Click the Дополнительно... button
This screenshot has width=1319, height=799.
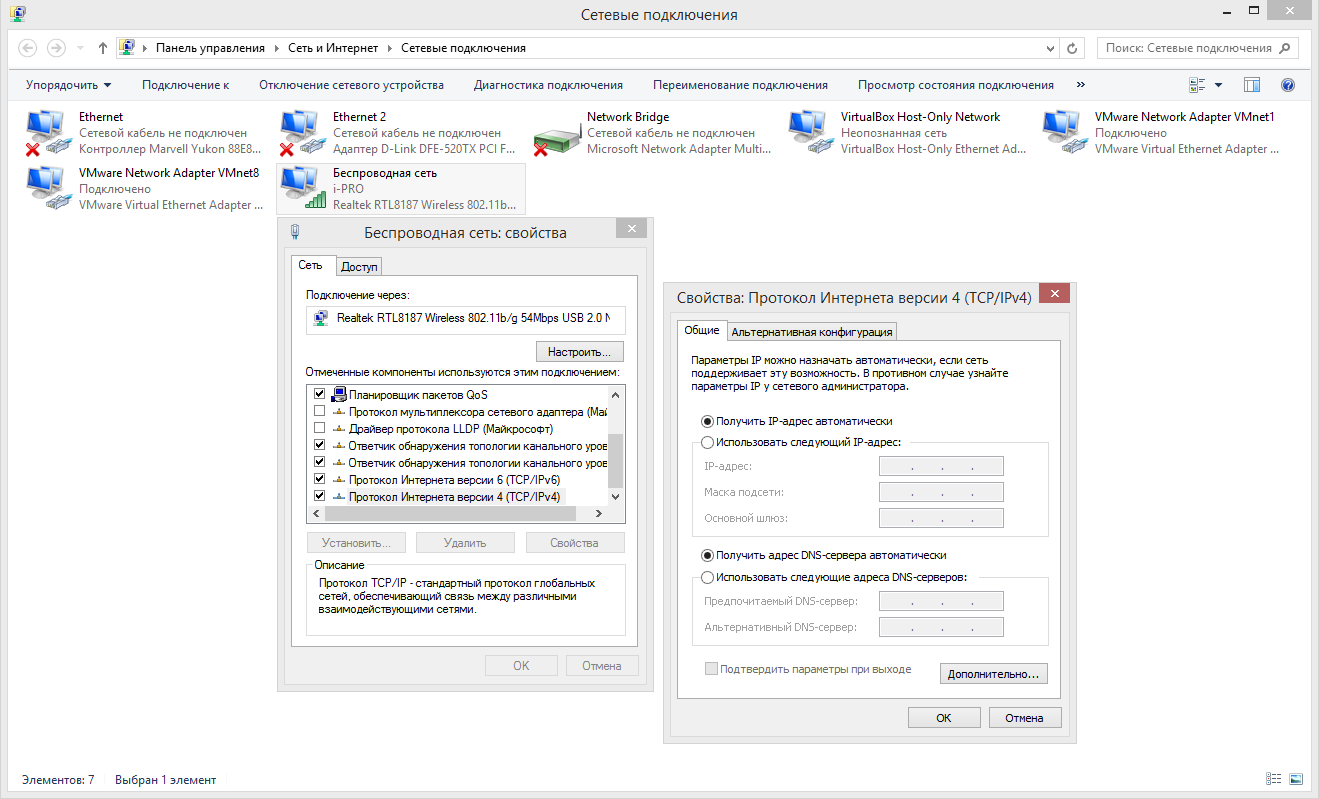[994, 674]
